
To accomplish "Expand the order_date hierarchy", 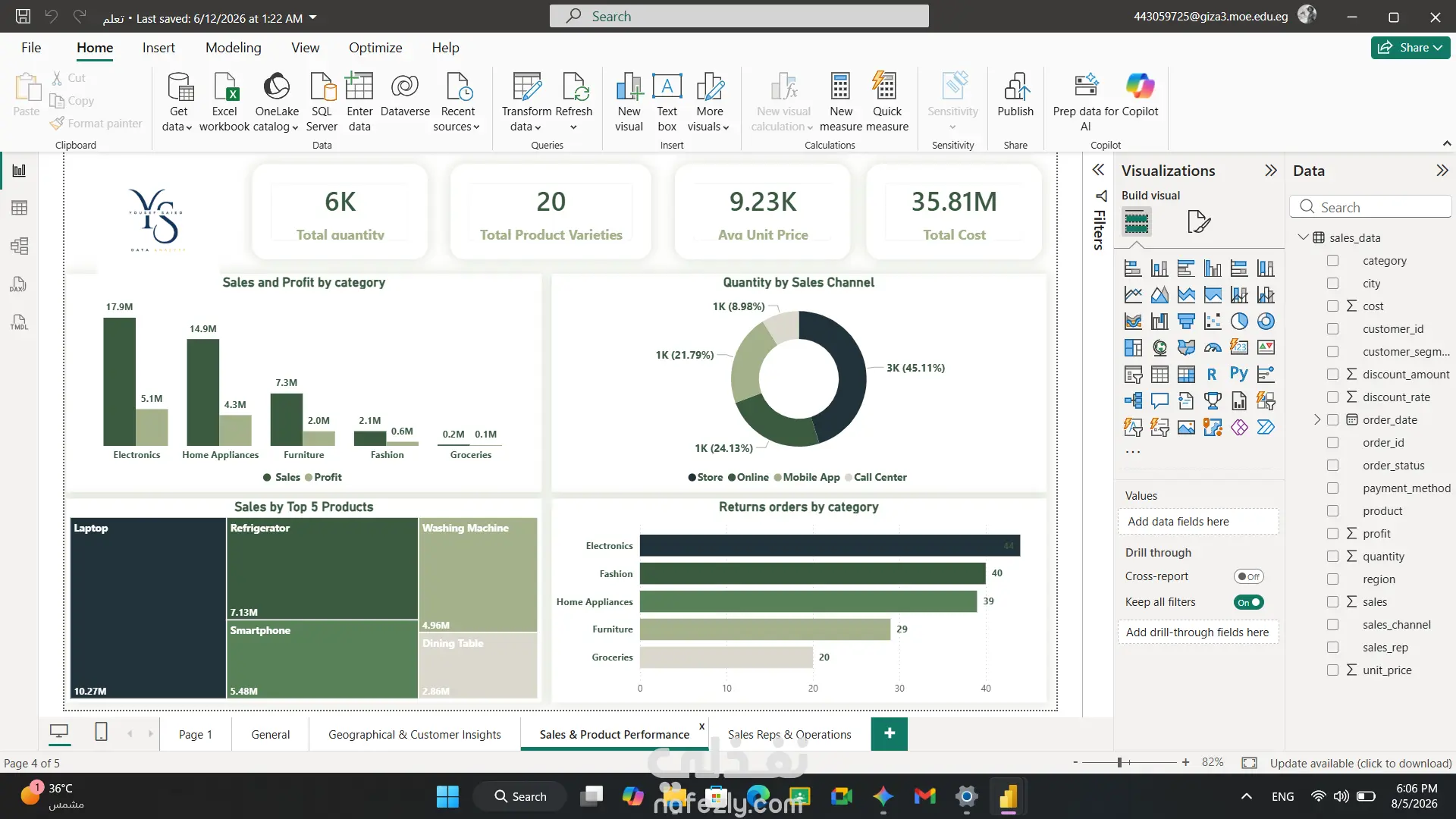I will click(x=1317, y=419).
